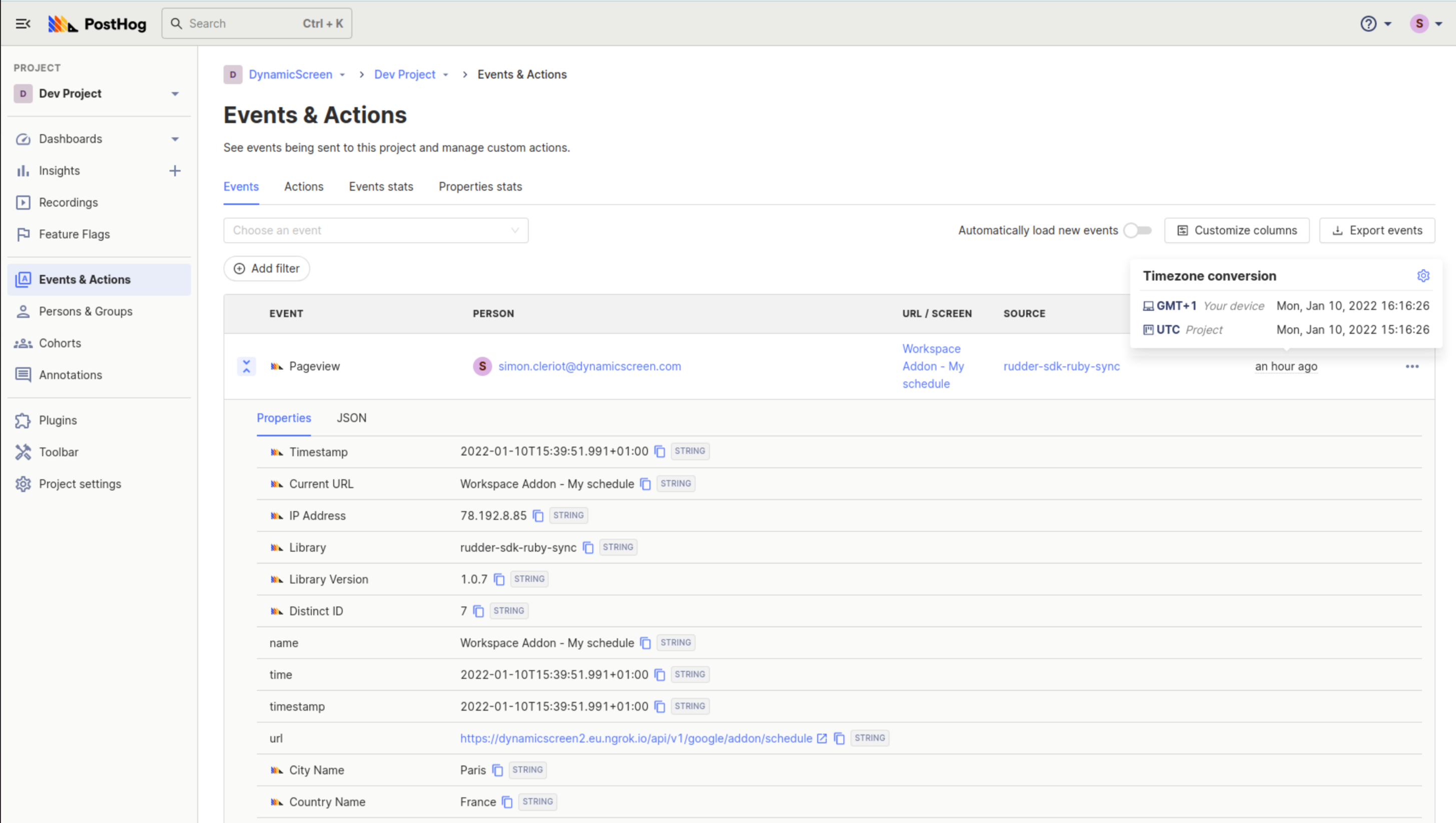Click the plus icon next to Insights

tap(175, 171)
